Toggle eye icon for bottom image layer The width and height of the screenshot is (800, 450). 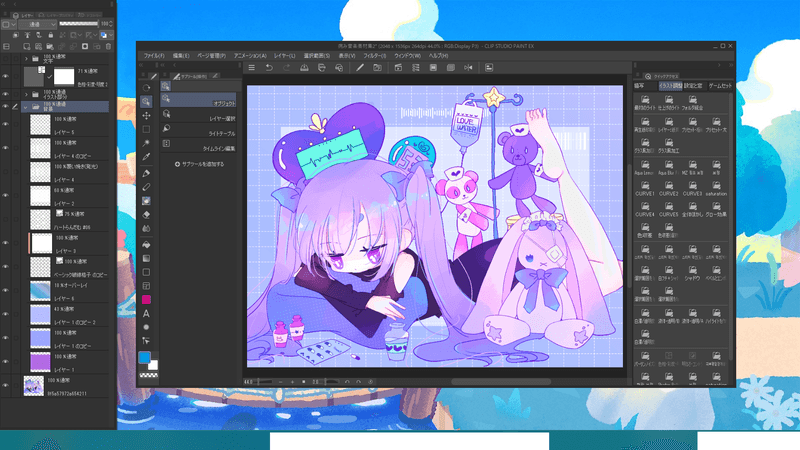pos(6,385)
